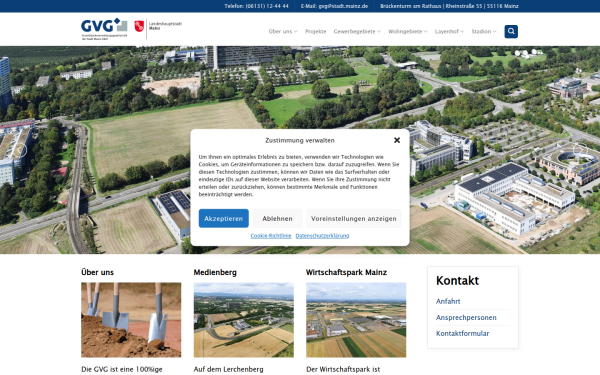Click the Wirtschaftspark Mainz heading
The width and height of the screenshot is (600, 375).
(x=346, y=272)
